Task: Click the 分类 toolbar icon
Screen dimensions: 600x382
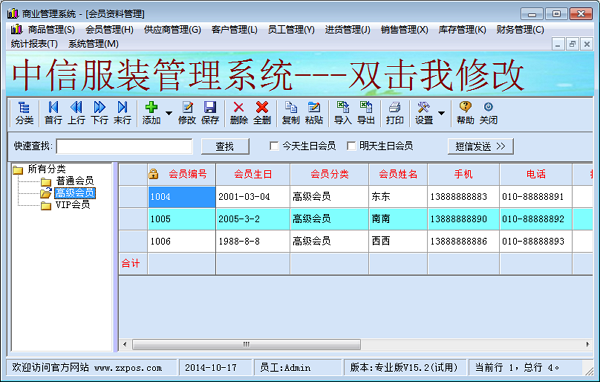Action: (24, 113)
